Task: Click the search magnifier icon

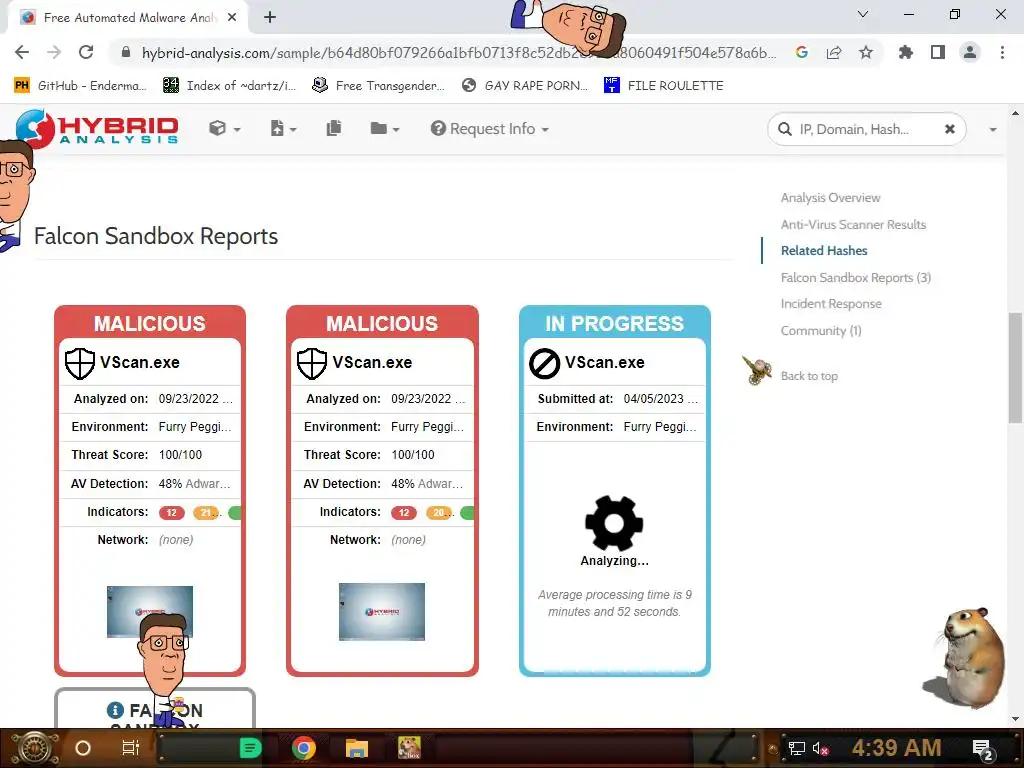Action: coord(784,129)
